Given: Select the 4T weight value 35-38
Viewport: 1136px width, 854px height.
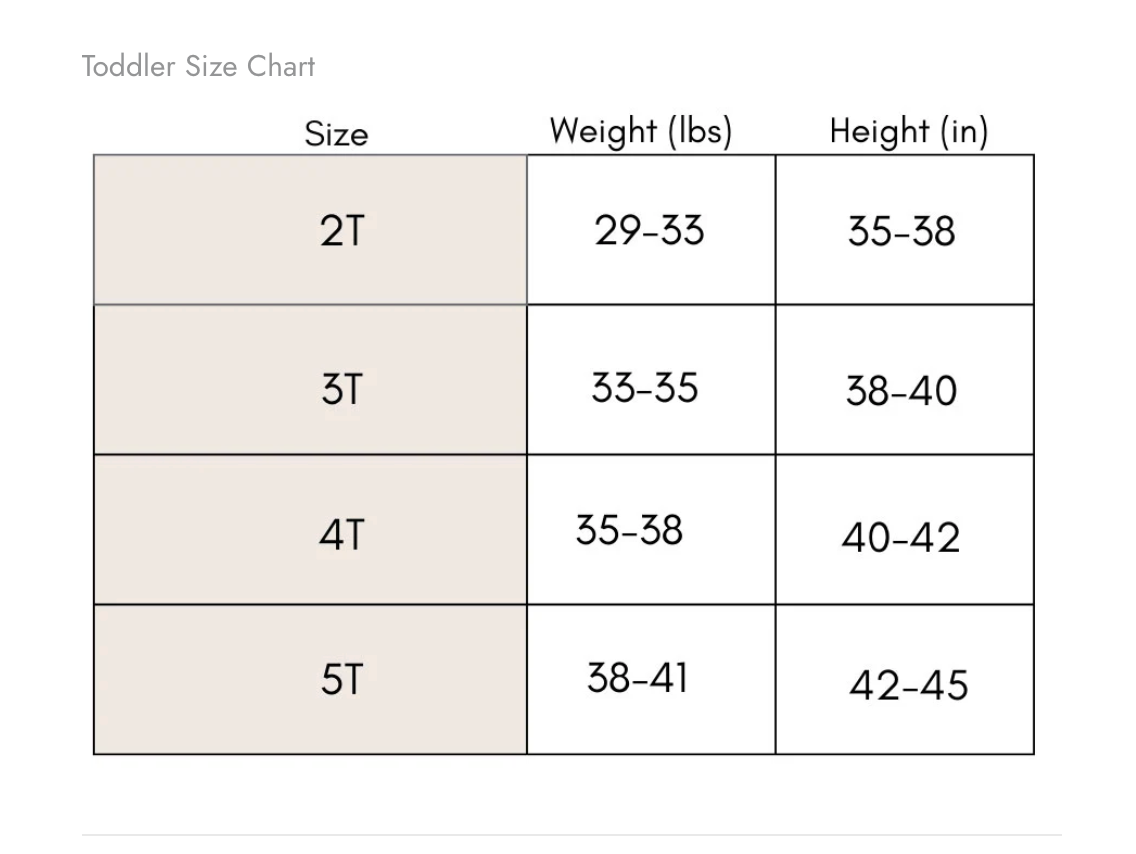Looking at the screenshot, I should pyautogui.click(x=629, y=530).
